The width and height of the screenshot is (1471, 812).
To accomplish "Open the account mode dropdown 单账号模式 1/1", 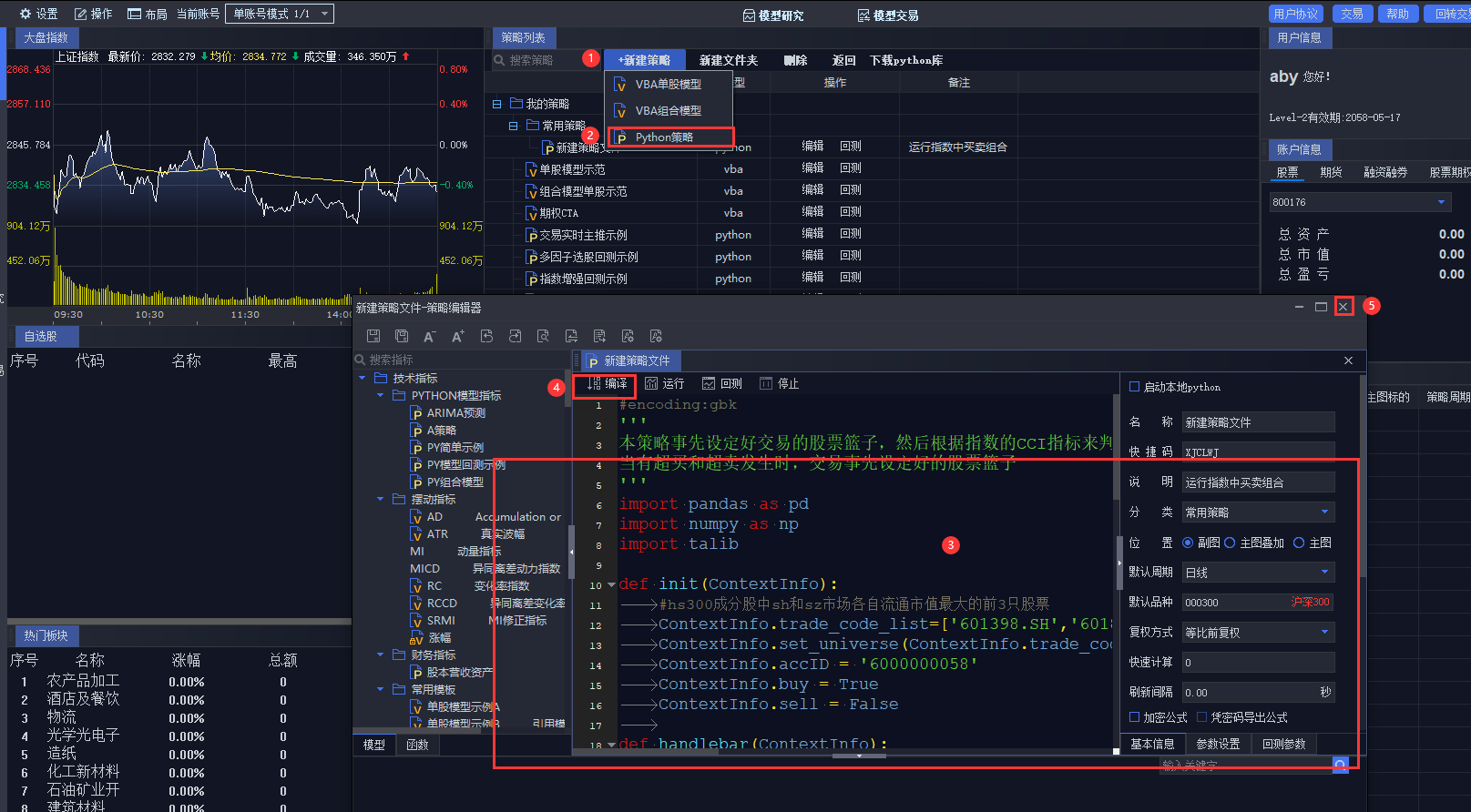I will [280, 14].
